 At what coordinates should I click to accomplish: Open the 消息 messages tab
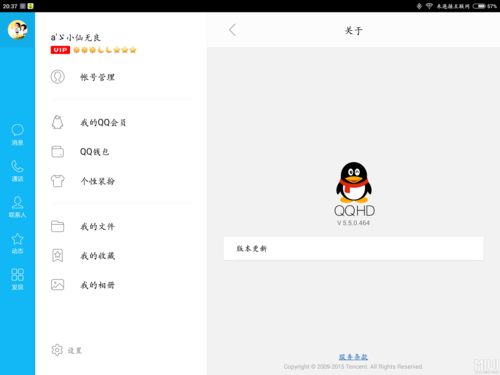[17, 135]
